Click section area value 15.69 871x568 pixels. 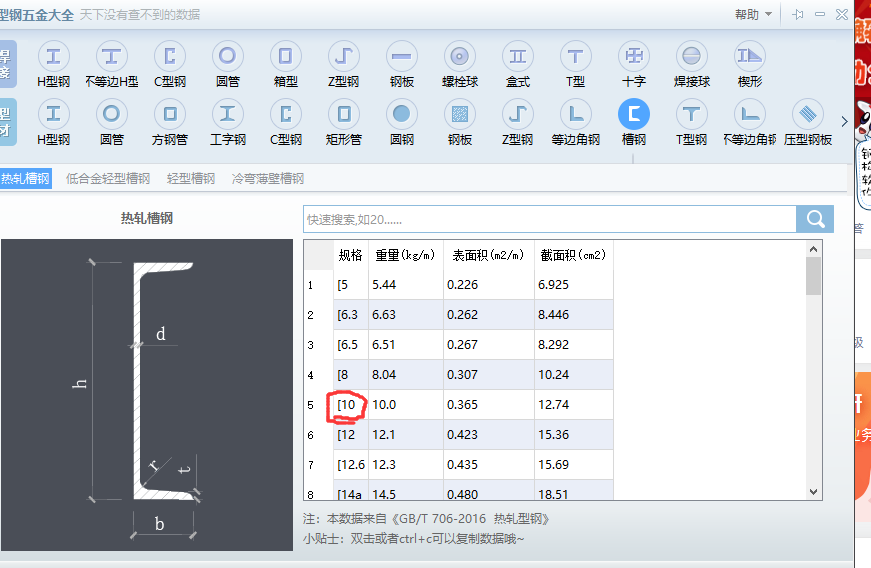point(573,465)
